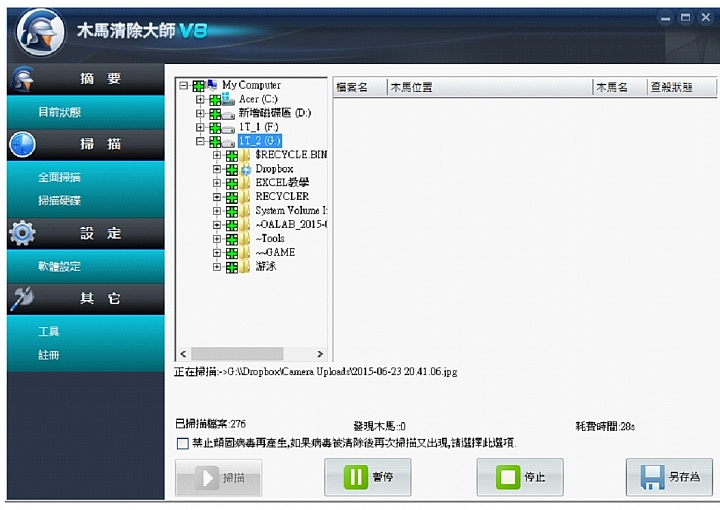Select the ~OALAB_2015 folder label
The width and height of the screenshot is (720, 510).
pos(291,225)
